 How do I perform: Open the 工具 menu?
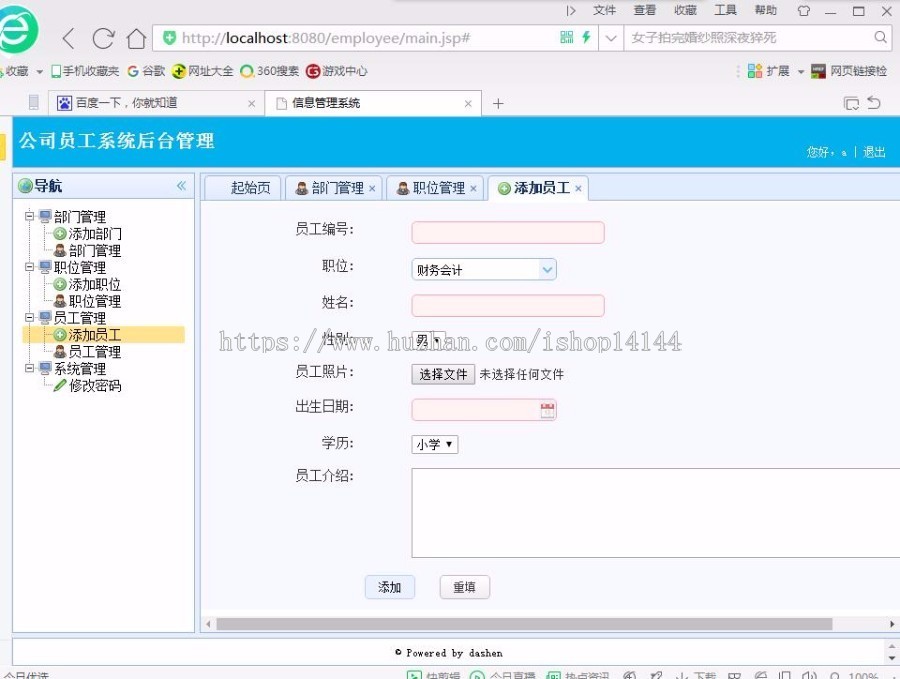click(726, 10)
